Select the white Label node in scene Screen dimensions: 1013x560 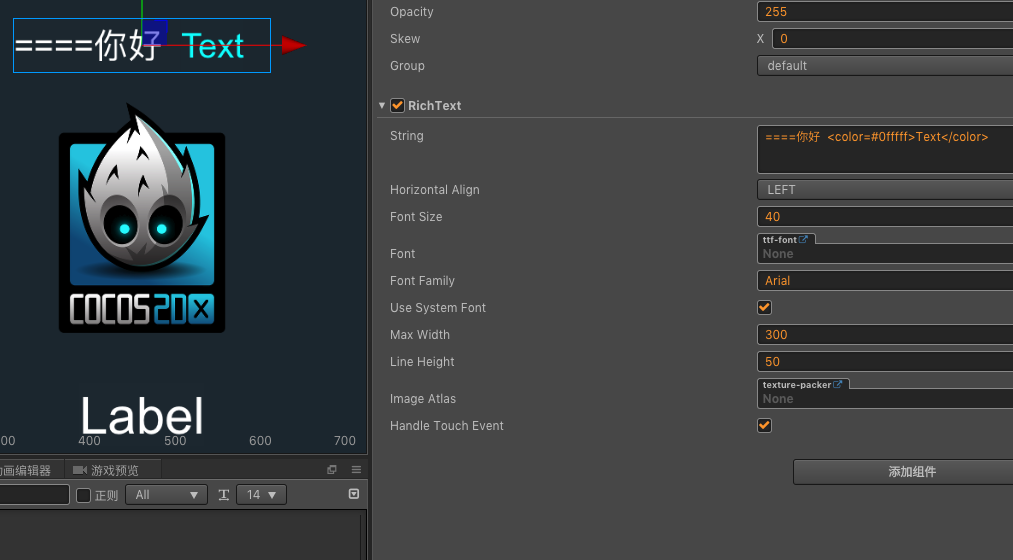tap(142, 415)
